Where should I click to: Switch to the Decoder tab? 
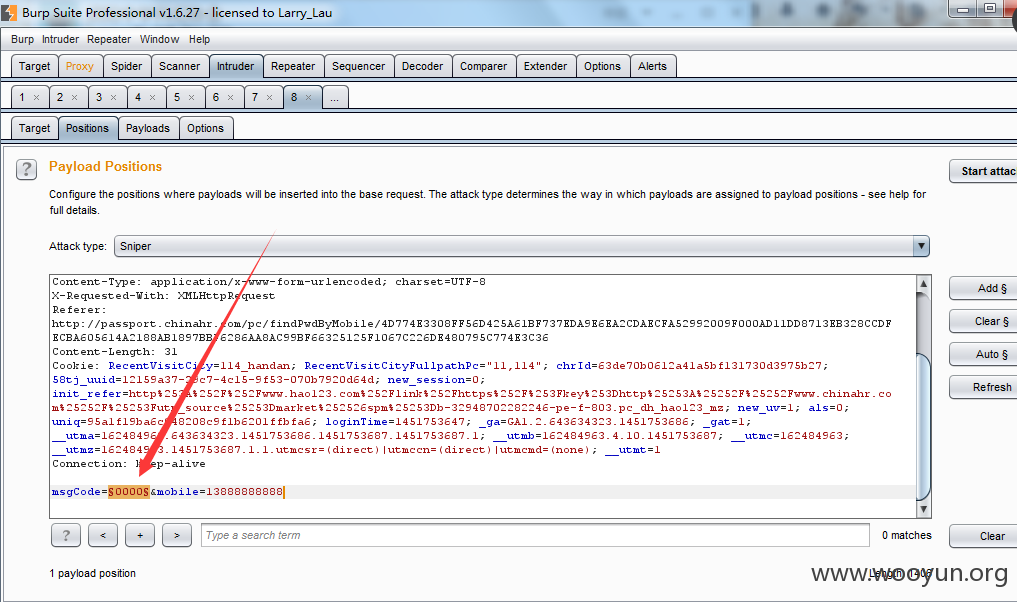coord(422,66)
